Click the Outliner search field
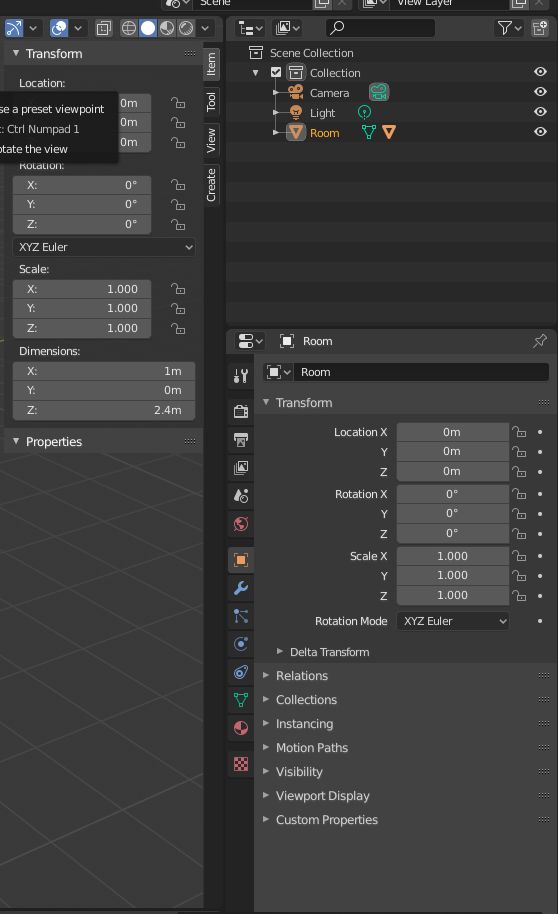This screenshot has height=914, width=558. (x=380, y=27)
